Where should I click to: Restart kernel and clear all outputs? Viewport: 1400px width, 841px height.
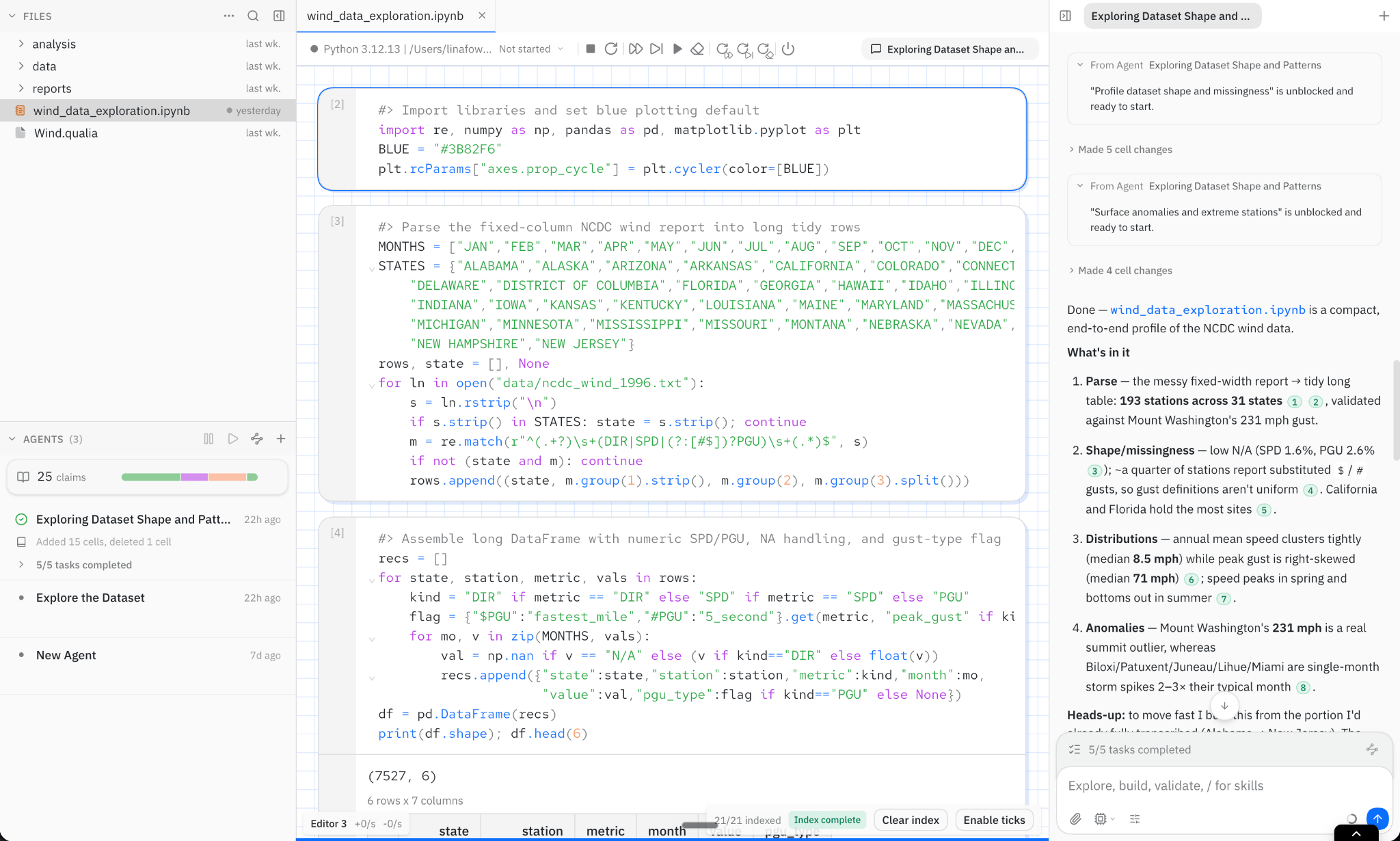click(x=766, y=49)
